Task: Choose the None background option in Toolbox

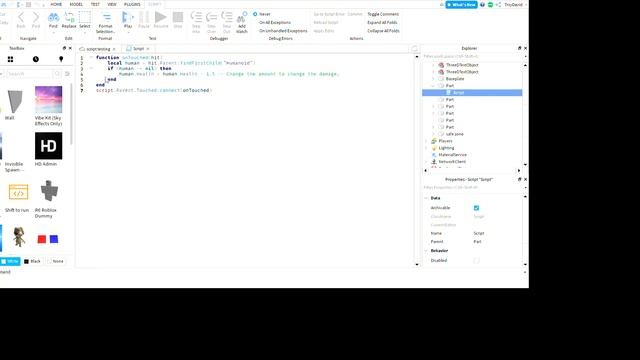Action: 56,261
